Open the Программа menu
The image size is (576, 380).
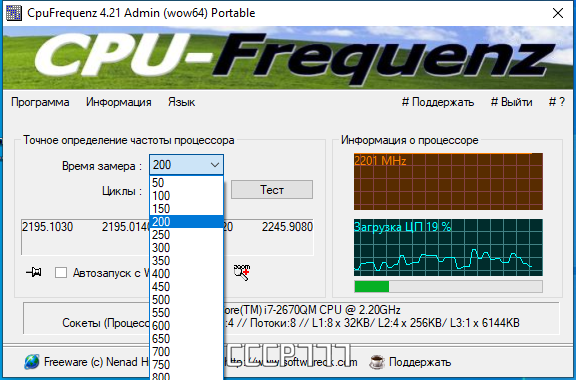pos(40,102)
